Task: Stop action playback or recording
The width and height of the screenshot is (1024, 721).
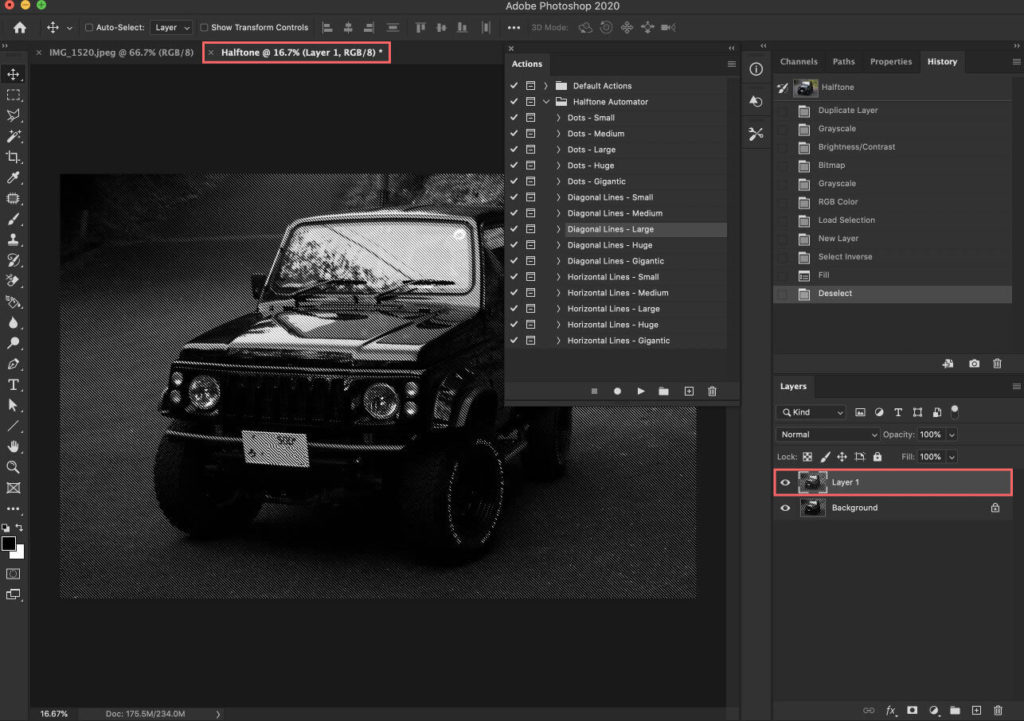Action: (594, 391)
